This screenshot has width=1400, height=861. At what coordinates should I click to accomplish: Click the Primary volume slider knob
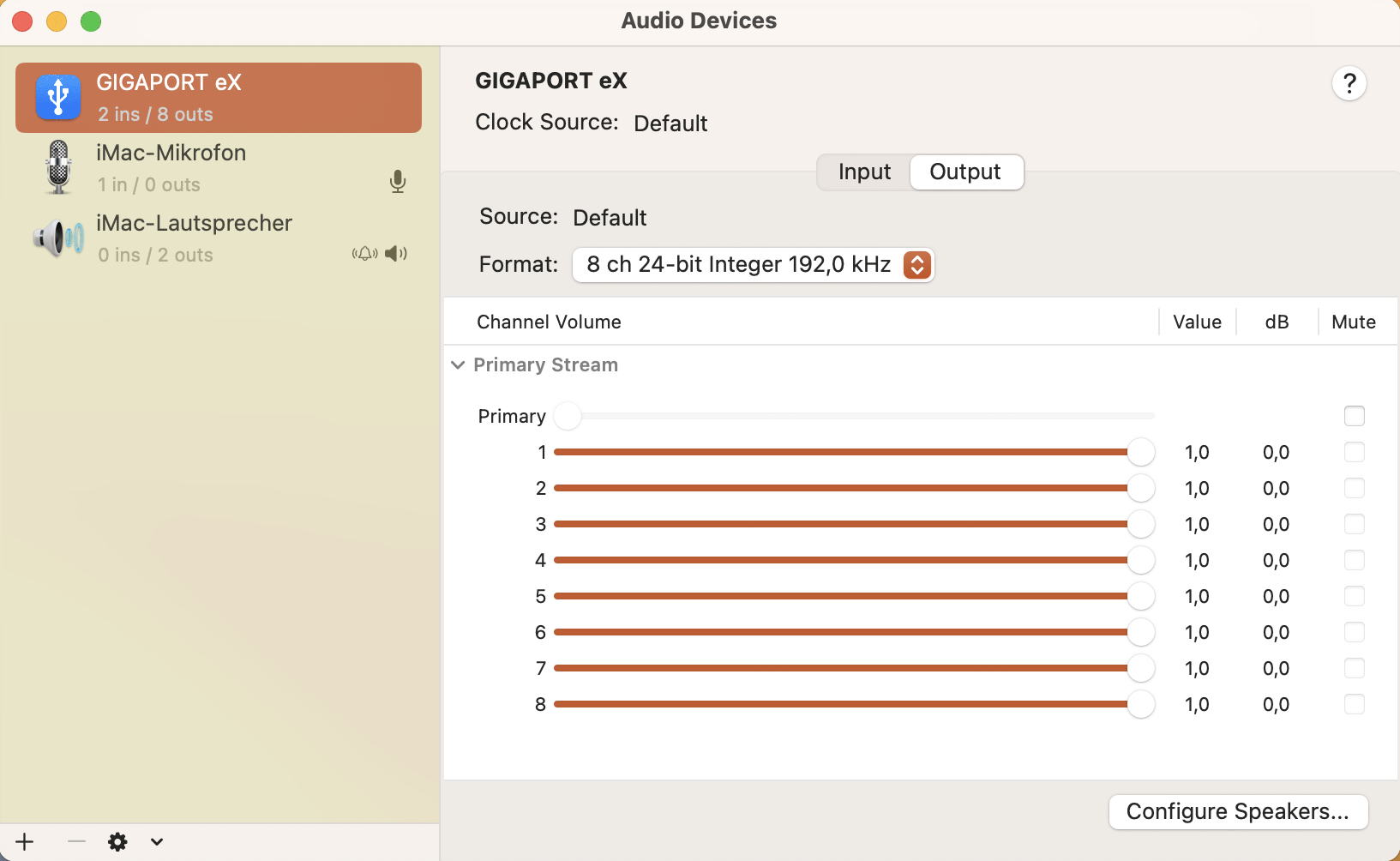568,416
